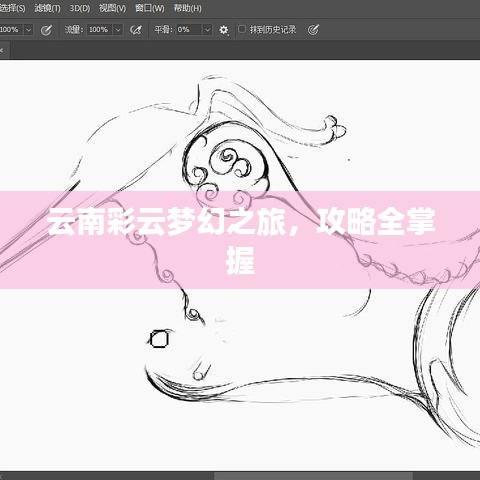This screenshot has width=480, height=480.
Task: Expand the opacity 100% dropdown arrow
Action: coord(29,30)
